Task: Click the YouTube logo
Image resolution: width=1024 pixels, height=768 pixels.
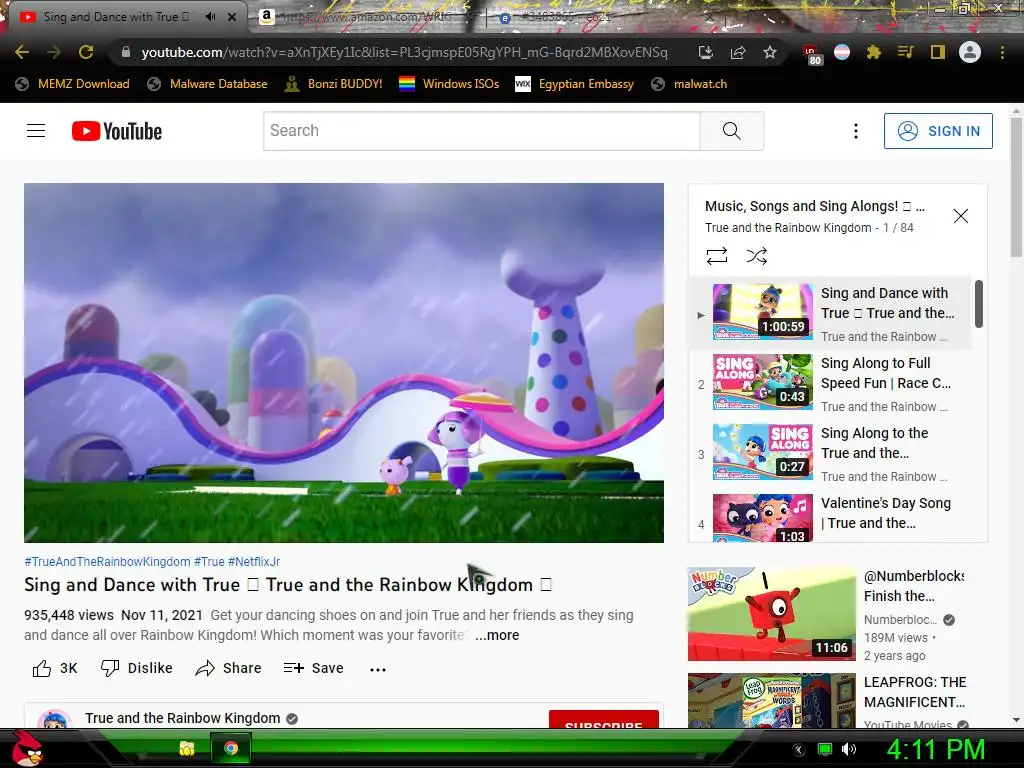Action: click(117, 131)
